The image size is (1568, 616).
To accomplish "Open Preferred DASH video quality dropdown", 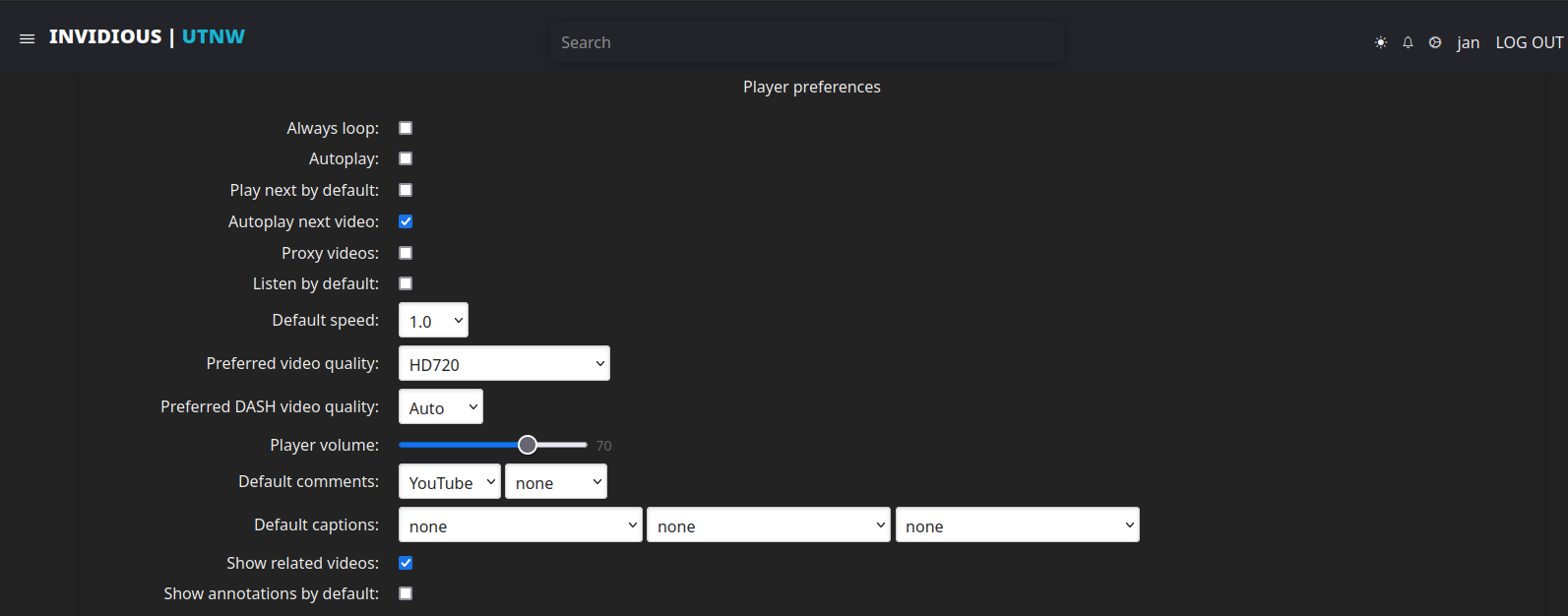I will point(440,407).
